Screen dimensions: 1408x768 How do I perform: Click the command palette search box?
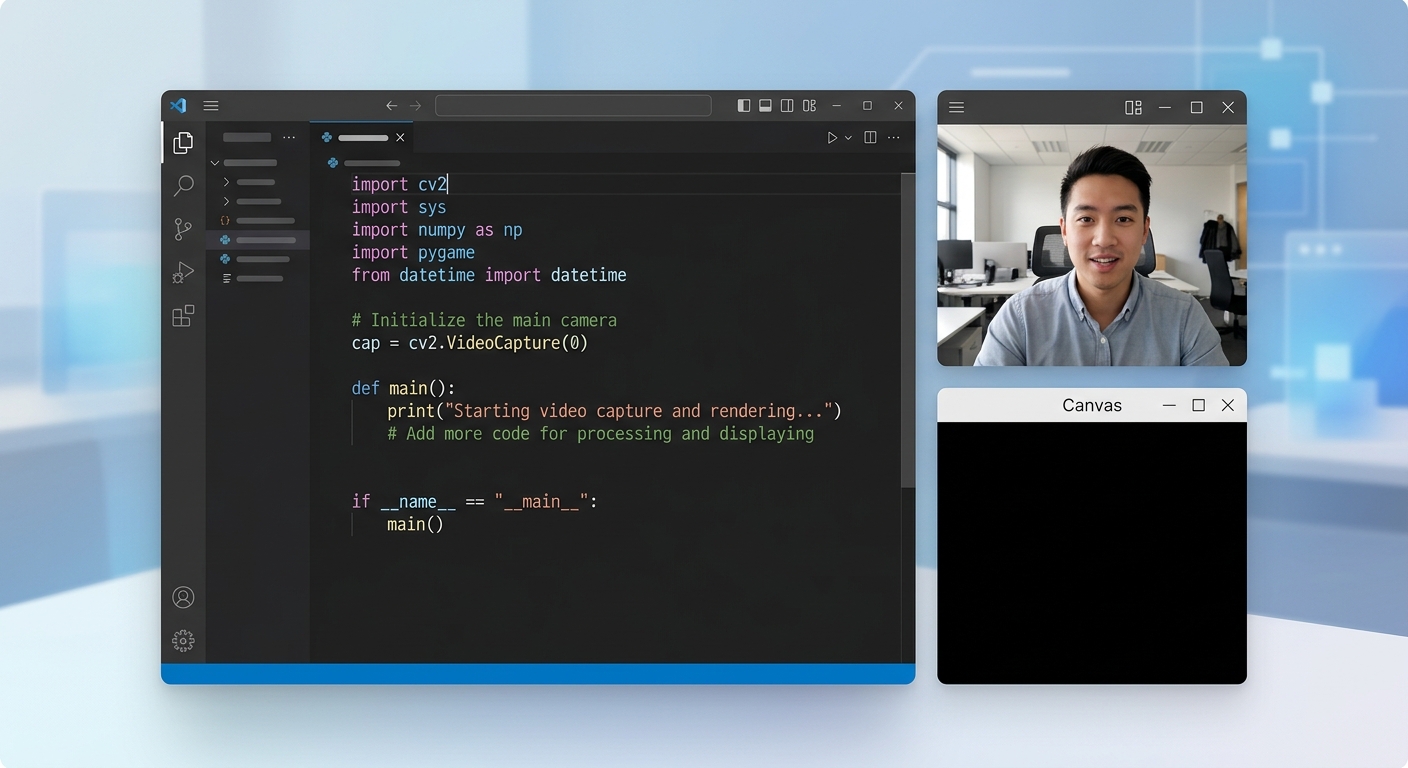pyautogui.click(x=573, y=105)
